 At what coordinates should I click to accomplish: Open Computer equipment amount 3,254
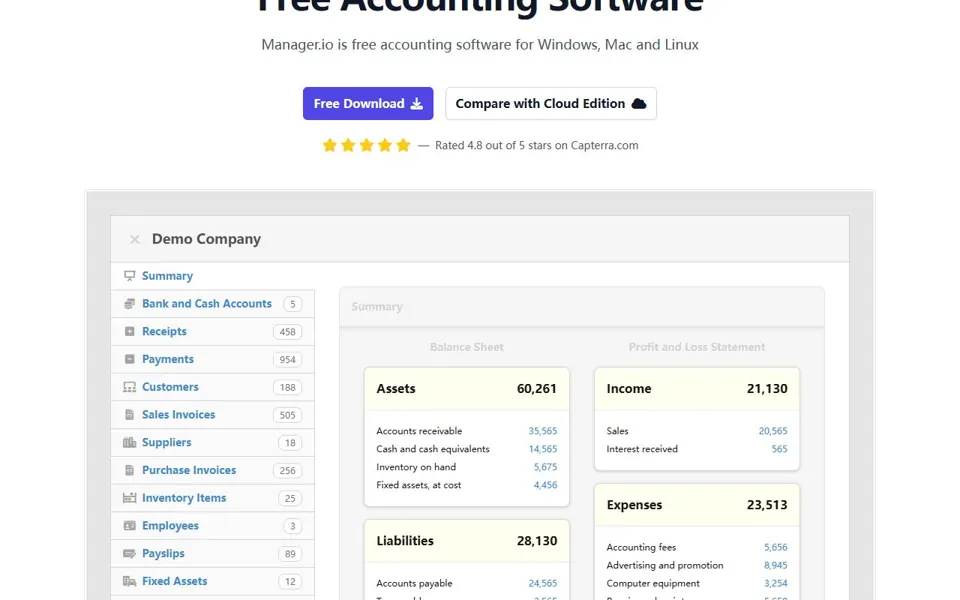pyautogui.click(x=776, y=583)
